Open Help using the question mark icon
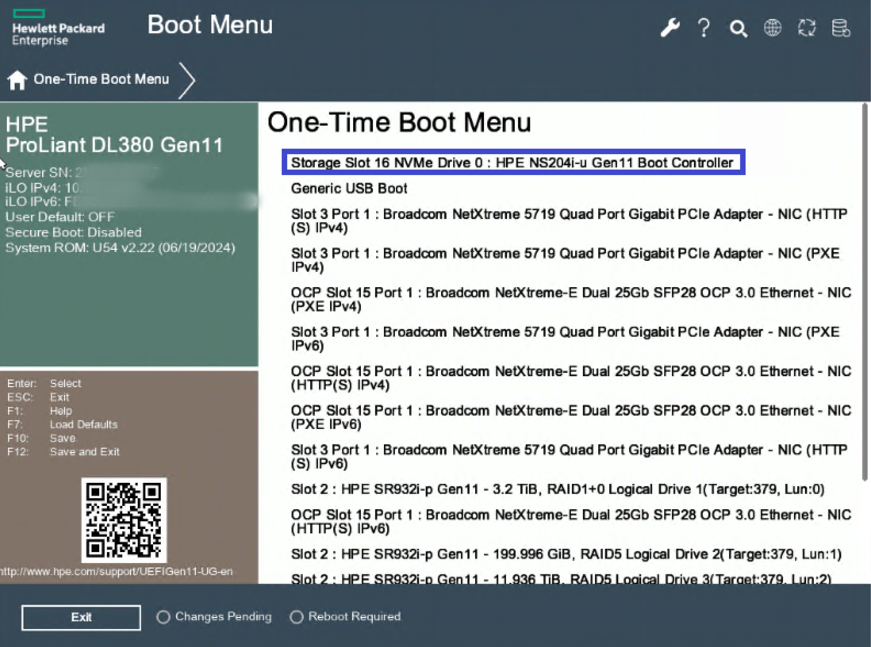Screen dimensions: 871x647 point(704,28)
